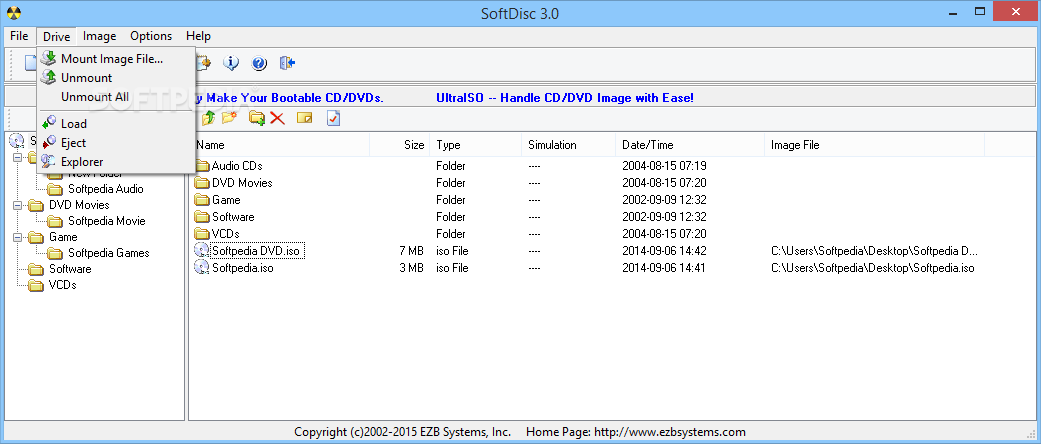Viewport: 1041px width, 444px height.
Task: Click the folder icon of Audio CDs row
Action: [x=202, y=166]
